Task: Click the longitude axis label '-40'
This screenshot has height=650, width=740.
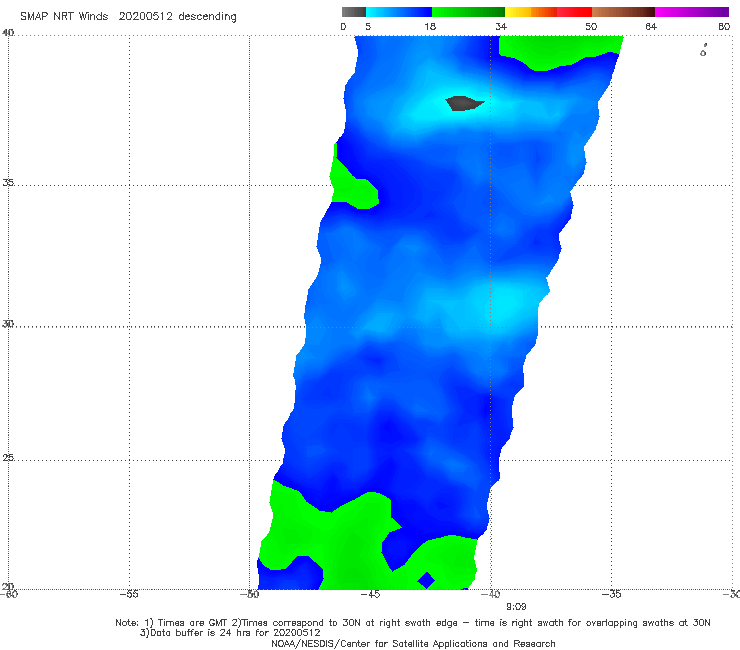Action: 491,594
